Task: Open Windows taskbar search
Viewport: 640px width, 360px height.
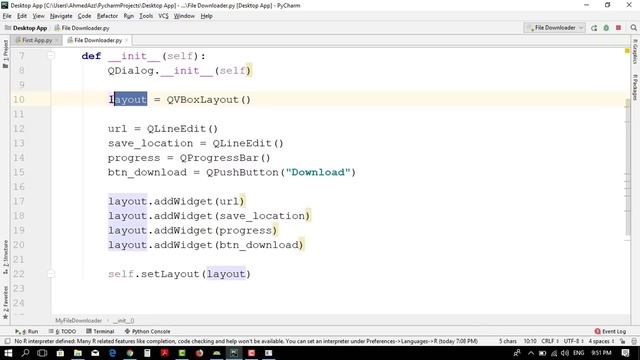Action: pyautogui.click(x=25, y=353)
